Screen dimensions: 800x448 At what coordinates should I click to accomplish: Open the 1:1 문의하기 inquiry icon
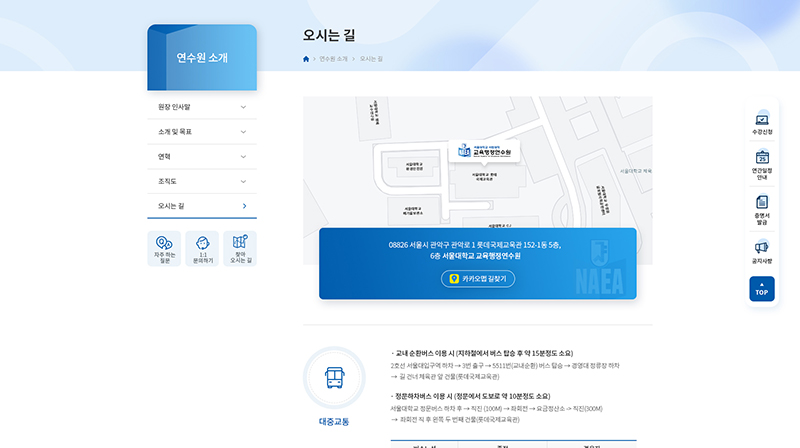(202, 248)
